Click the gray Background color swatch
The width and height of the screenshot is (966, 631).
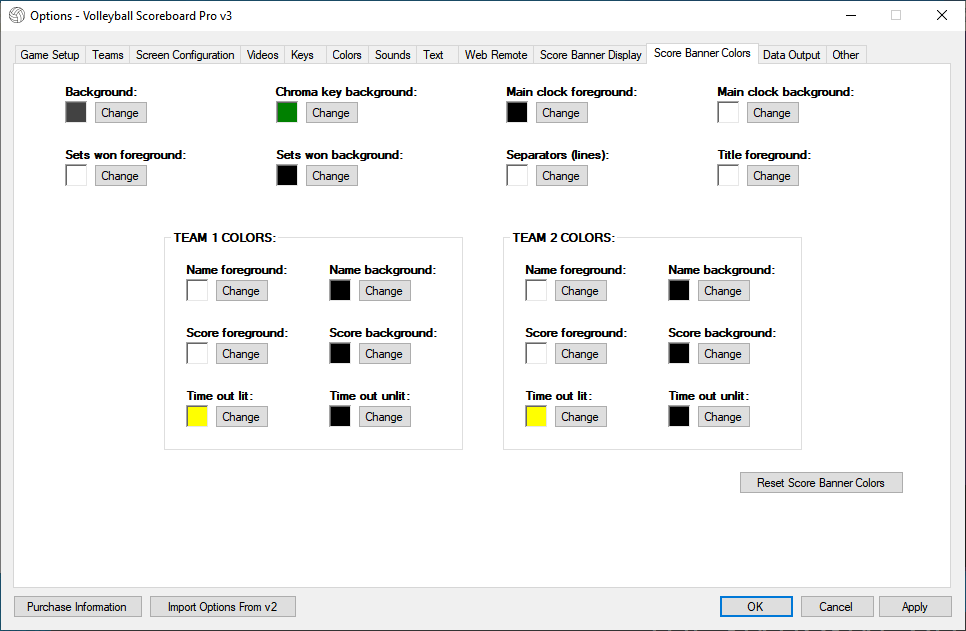[x=76, y=113]
